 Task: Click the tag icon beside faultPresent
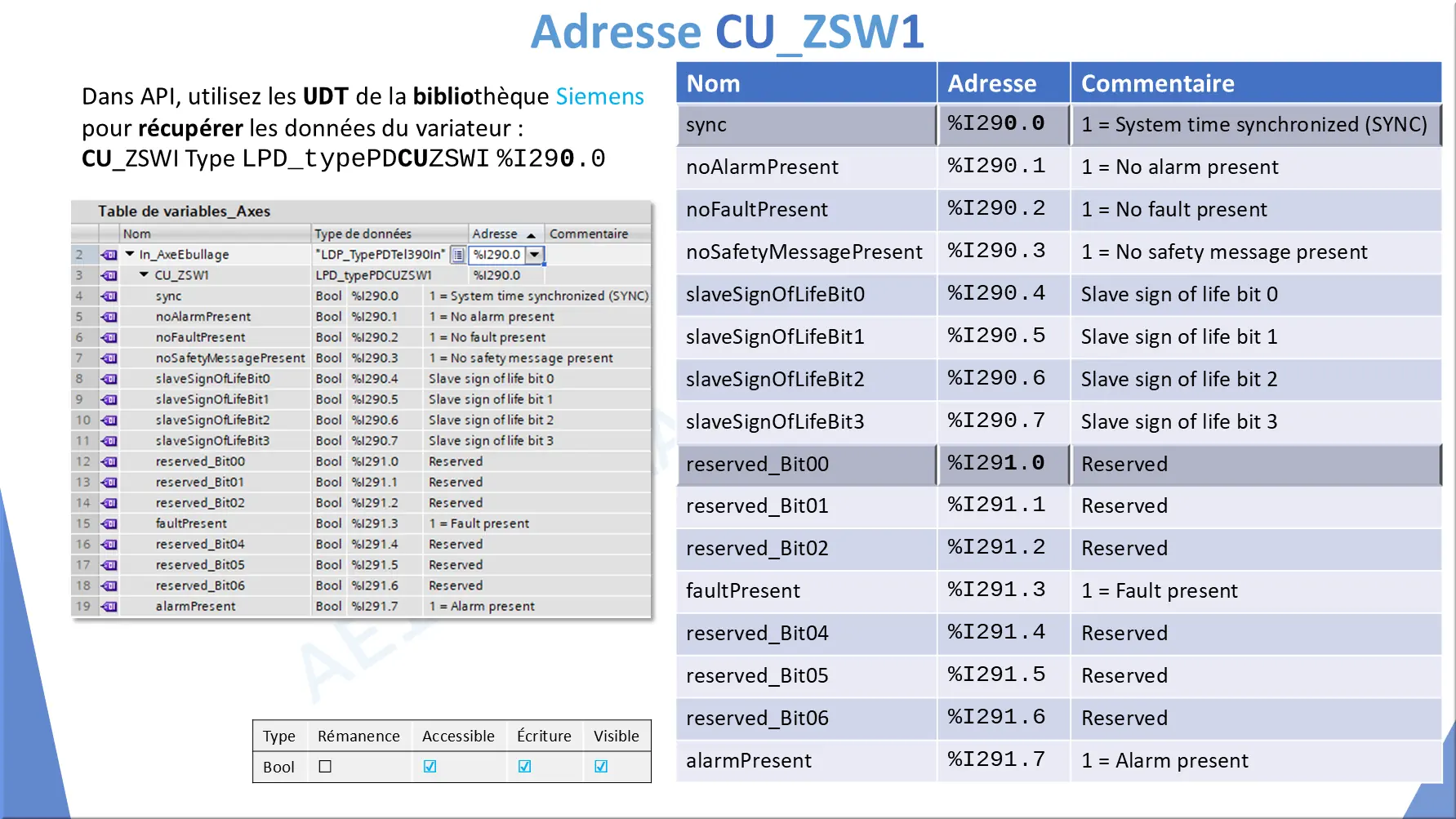109,523
